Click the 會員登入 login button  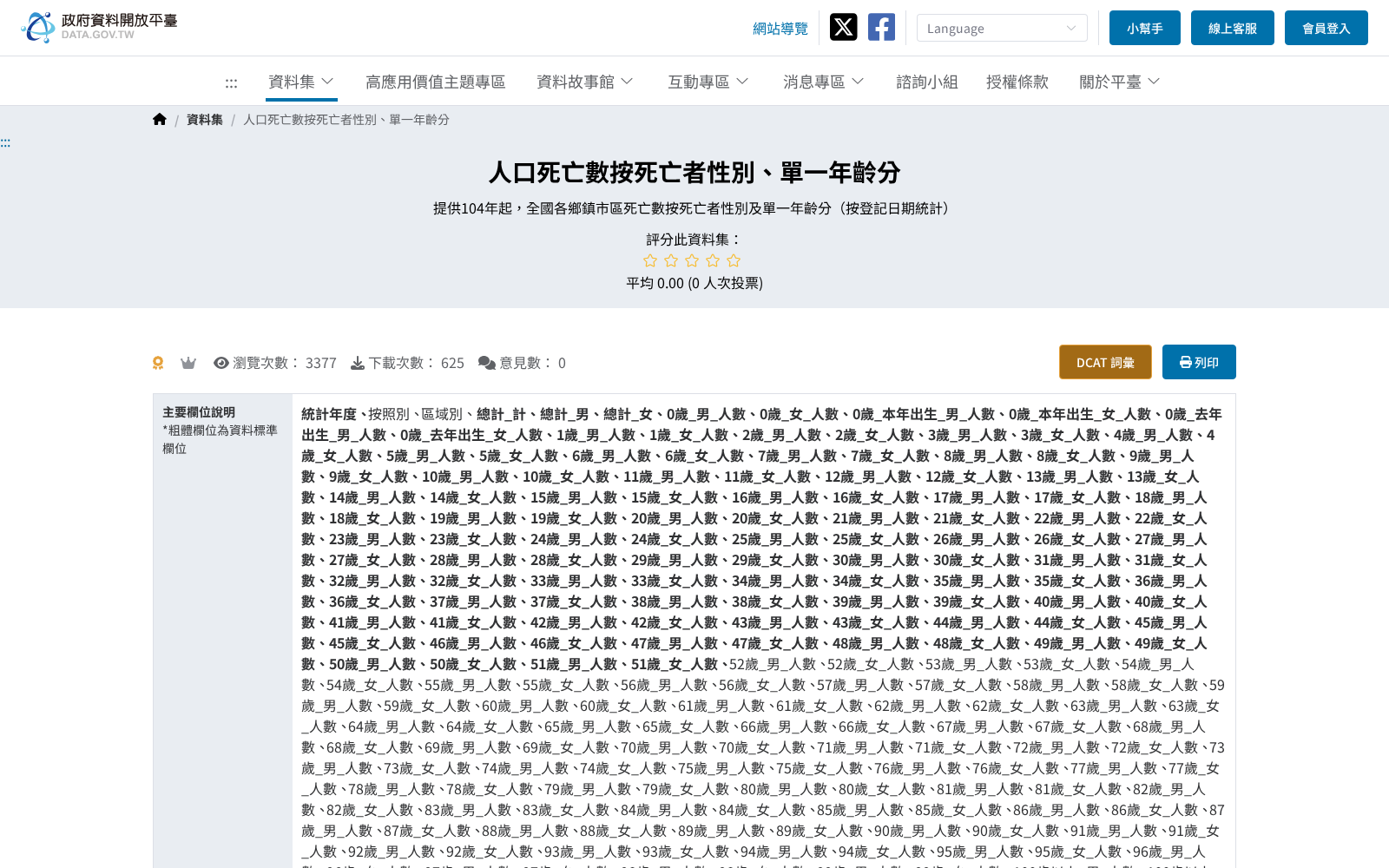tap(1326, 28)
